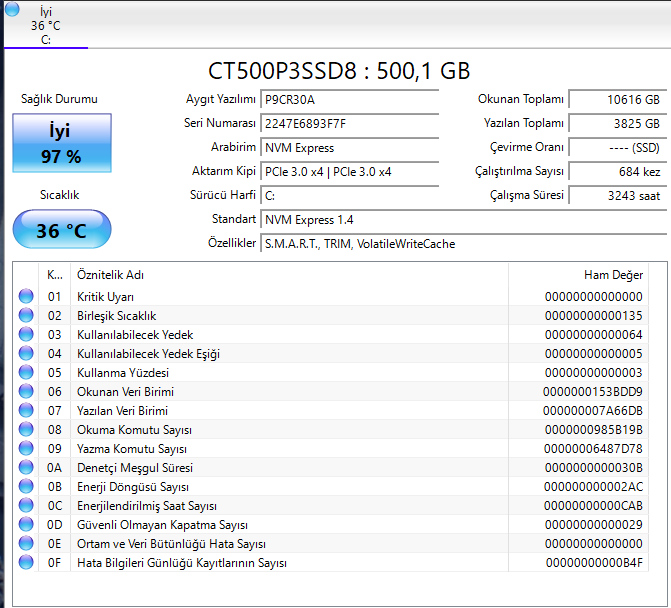Click the status orb for Kullanılabilecek Yedek Eşiği
The height and width of the screenshot is (608, 671).
pyautogui.click(x=26, y=353)
